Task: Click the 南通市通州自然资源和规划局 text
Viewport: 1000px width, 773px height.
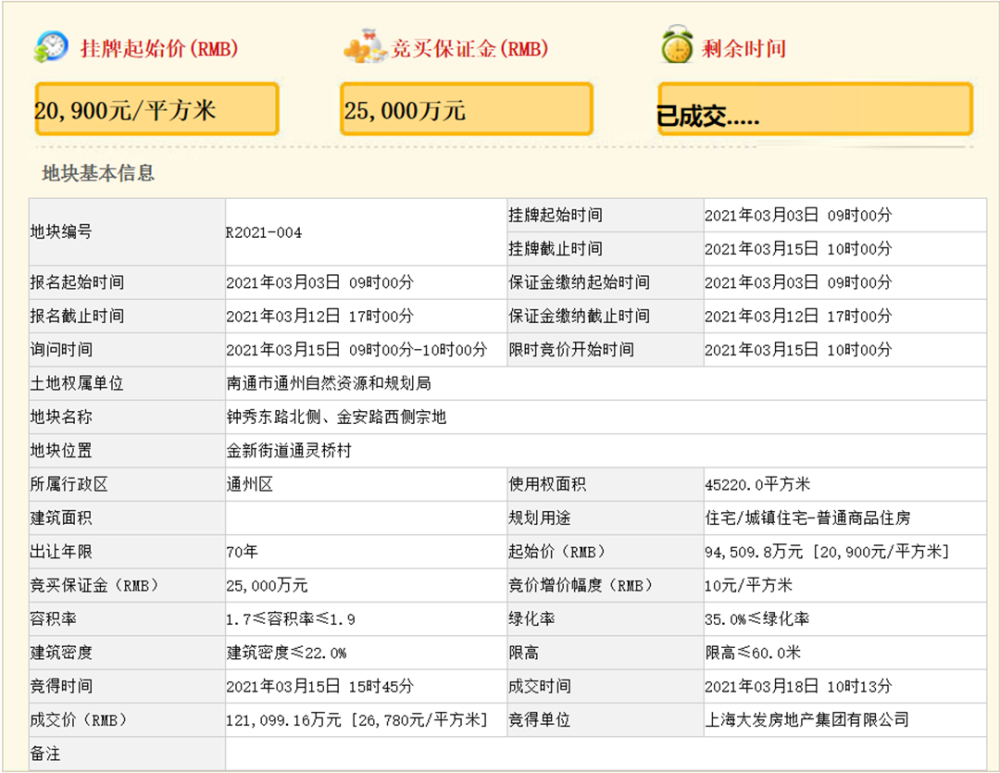Action: (x=329, y=383)
